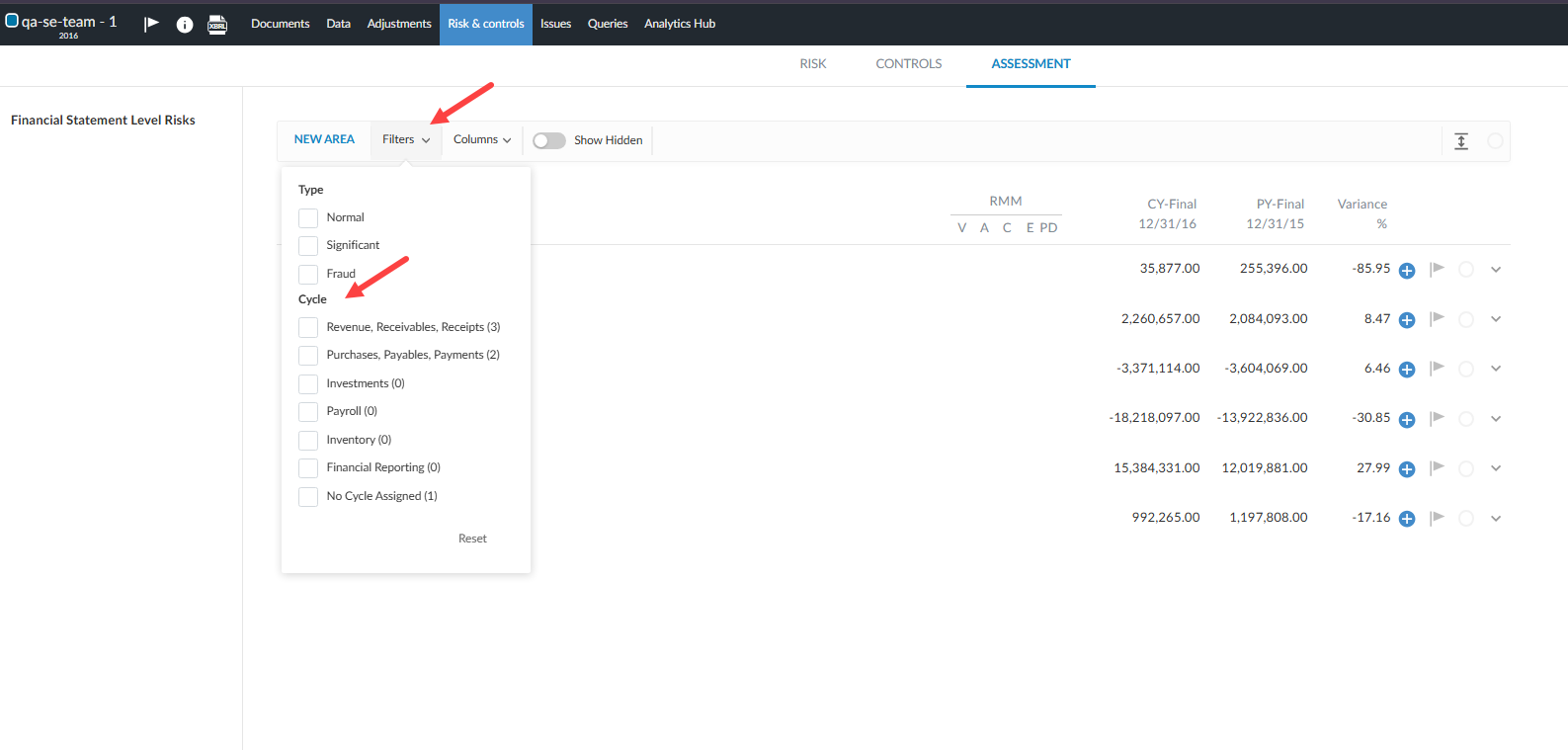Expand the row with 992,265.00
This screenshot has height=750, width=1568.
coord(1496,518)
